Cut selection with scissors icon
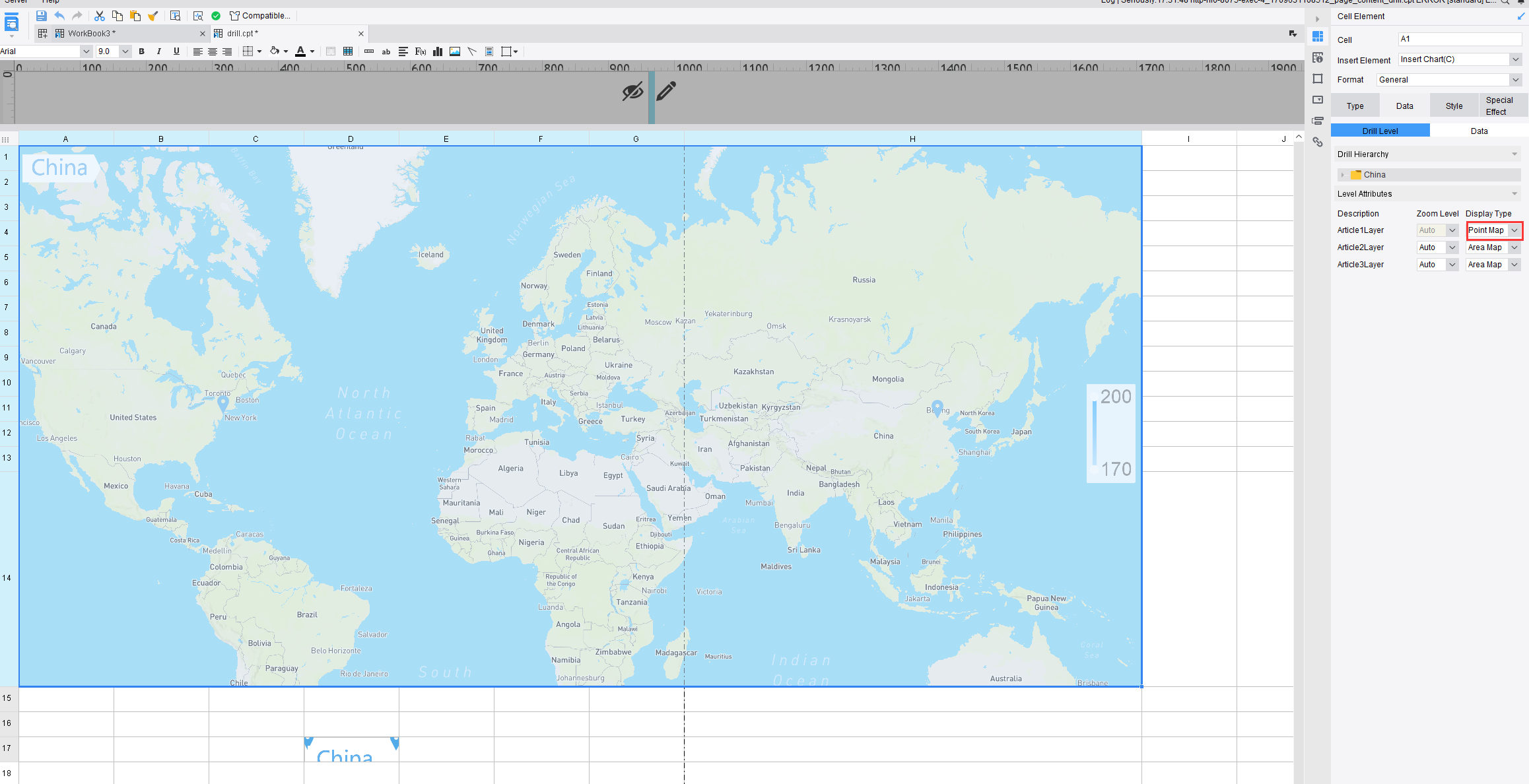 100,16
